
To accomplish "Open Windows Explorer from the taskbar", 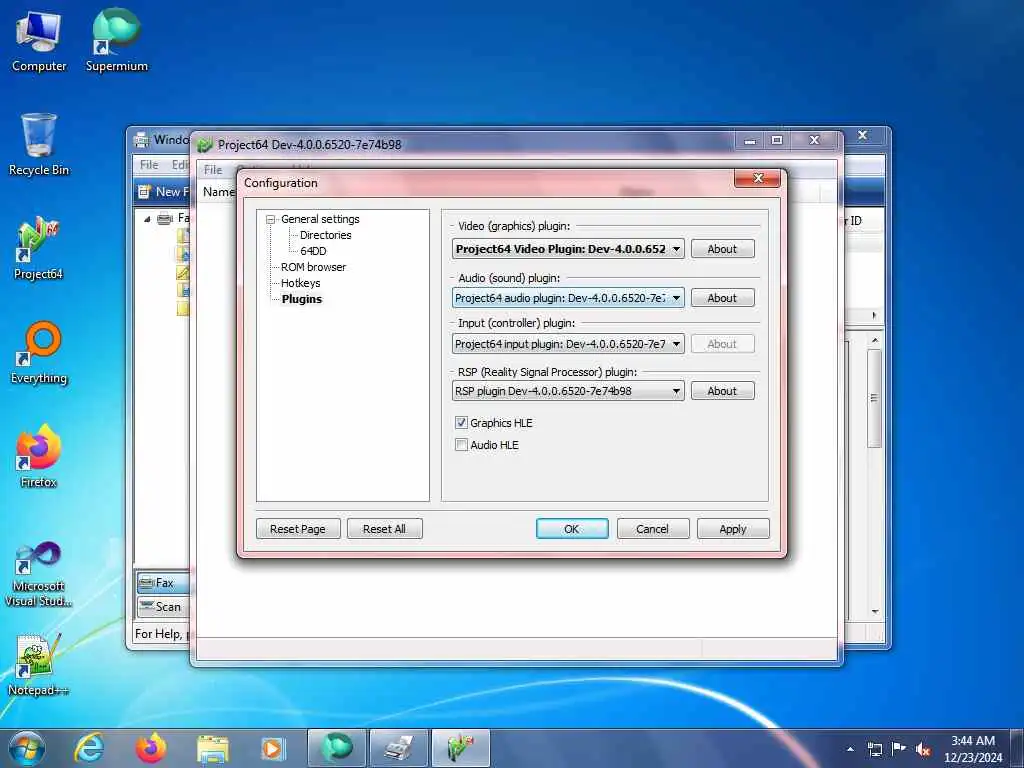I will 212,748.
